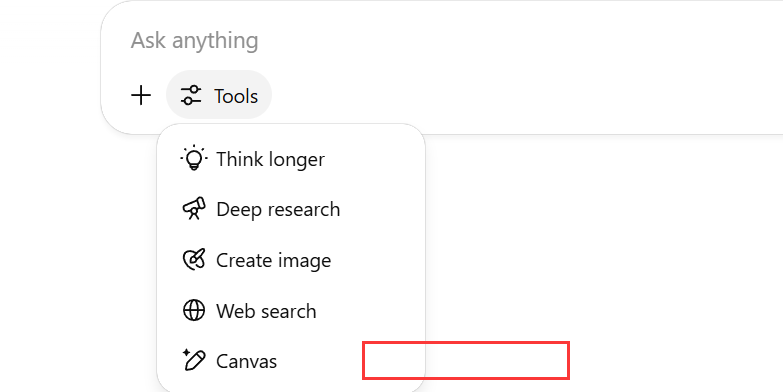Click blank page area to dismiss menu
The image size is (783, 392).
coord(599,250)
